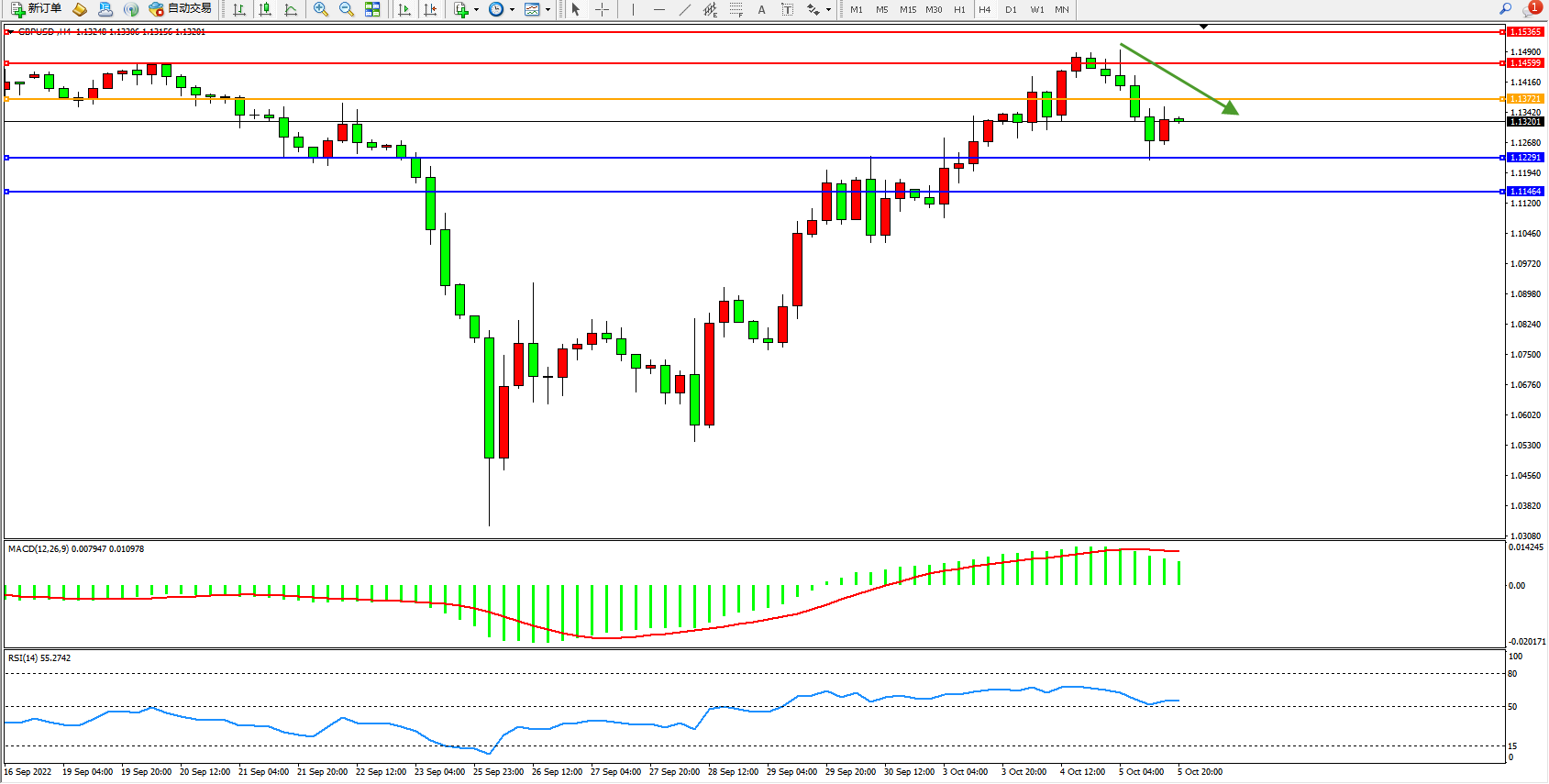Open the search magnifier at top right
Image resolution: width=1549 pixels, height=784 pixels.
(x=1505, y=9)
